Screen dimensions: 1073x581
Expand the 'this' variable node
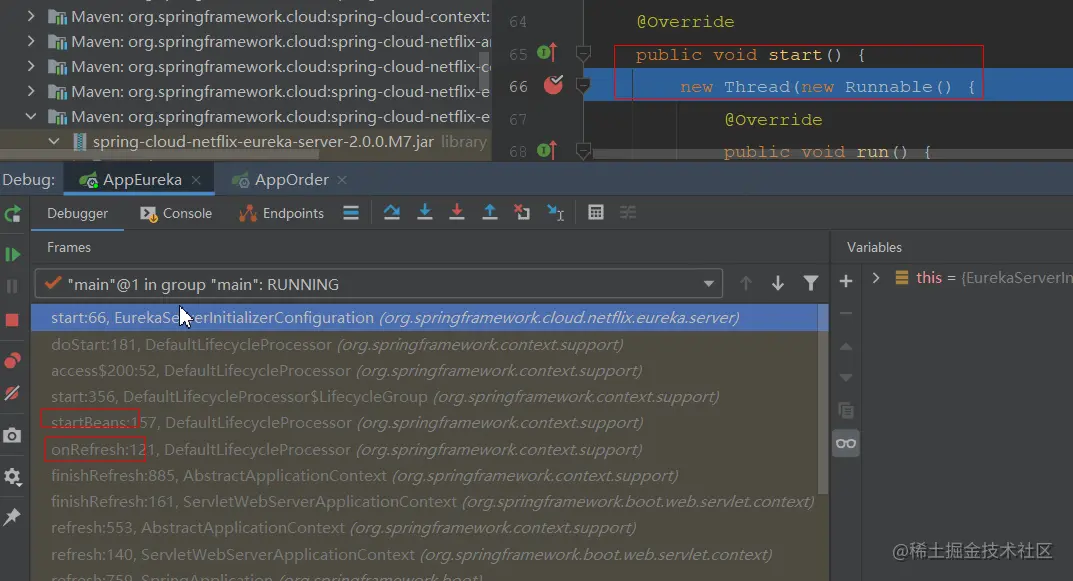point(876,278)
